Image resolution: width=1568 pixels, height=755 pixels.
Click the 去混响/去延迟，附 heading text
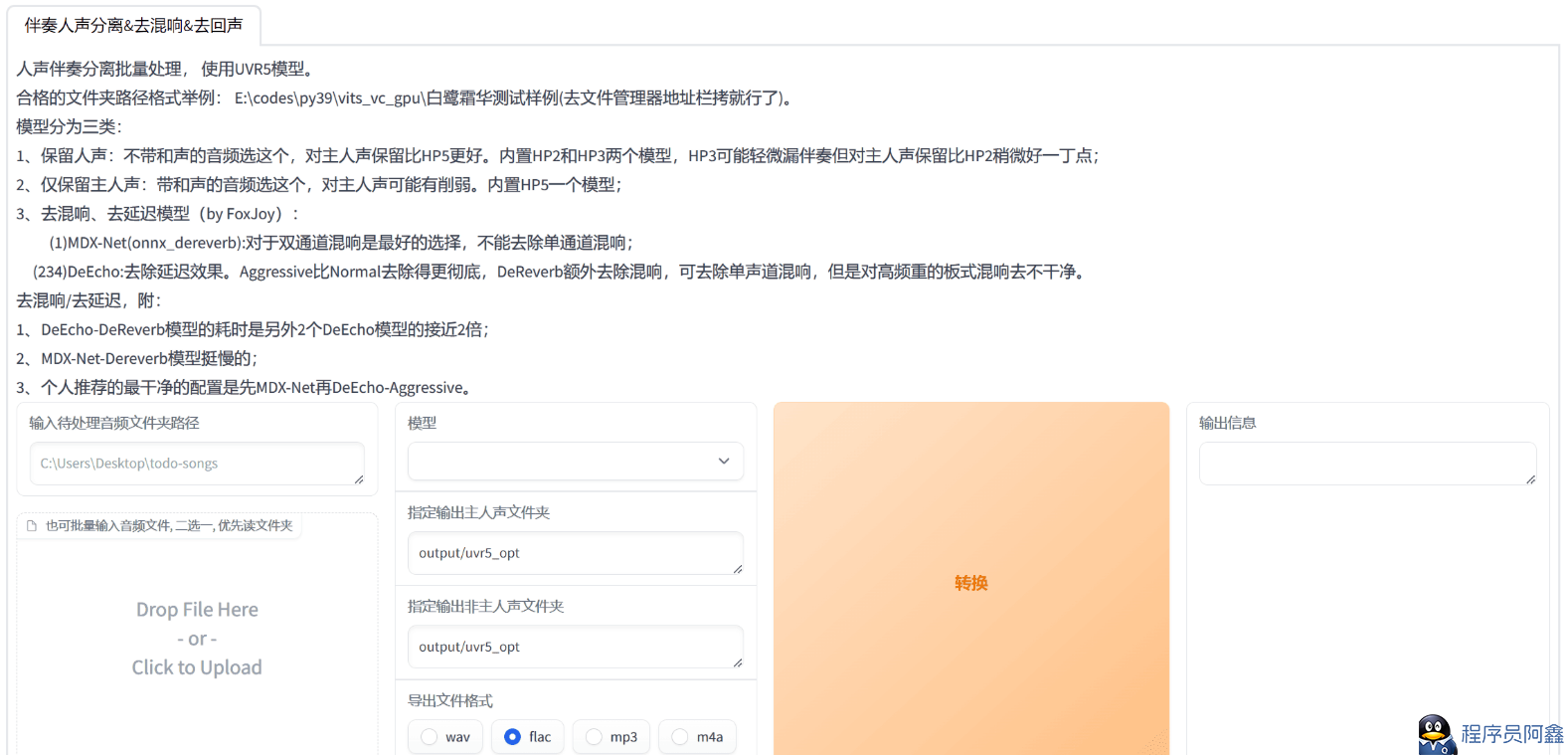tap(89, 300)
